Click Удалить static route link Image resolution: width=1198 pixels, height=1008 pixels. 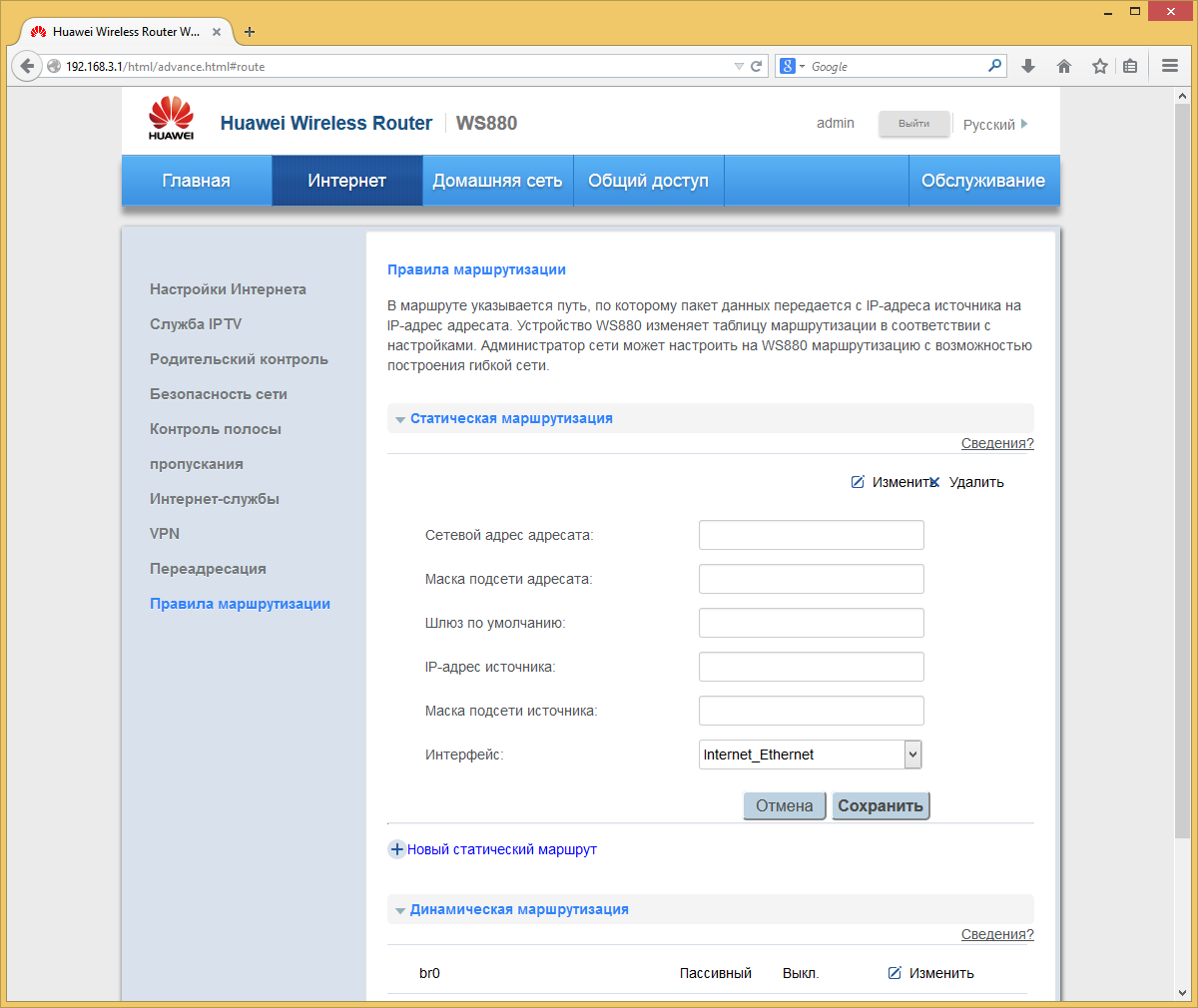[x=976, y=482]
